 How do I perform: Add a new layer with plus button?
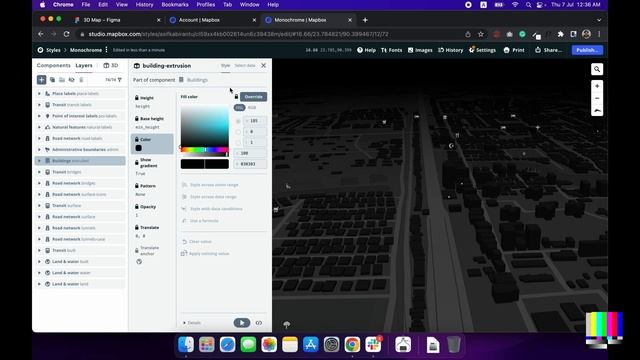click(x=41, y=80)
